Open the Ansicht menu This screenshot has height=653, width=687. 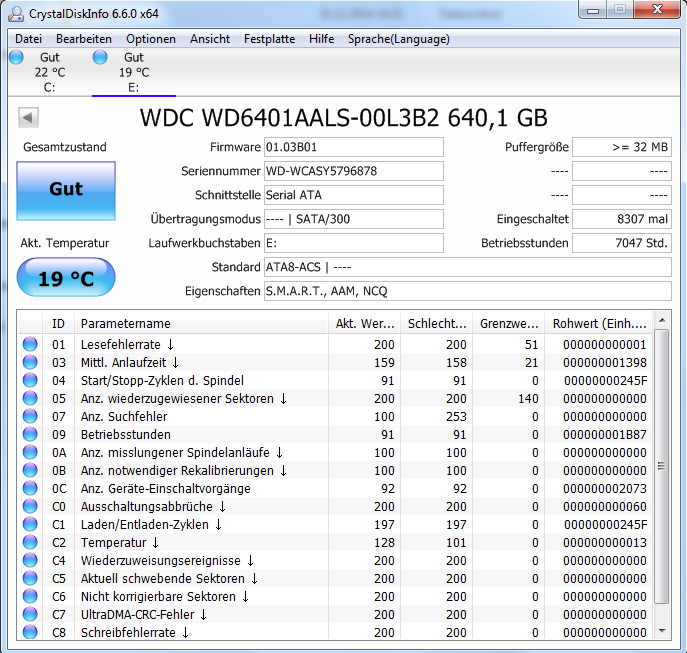coord(210,39)
